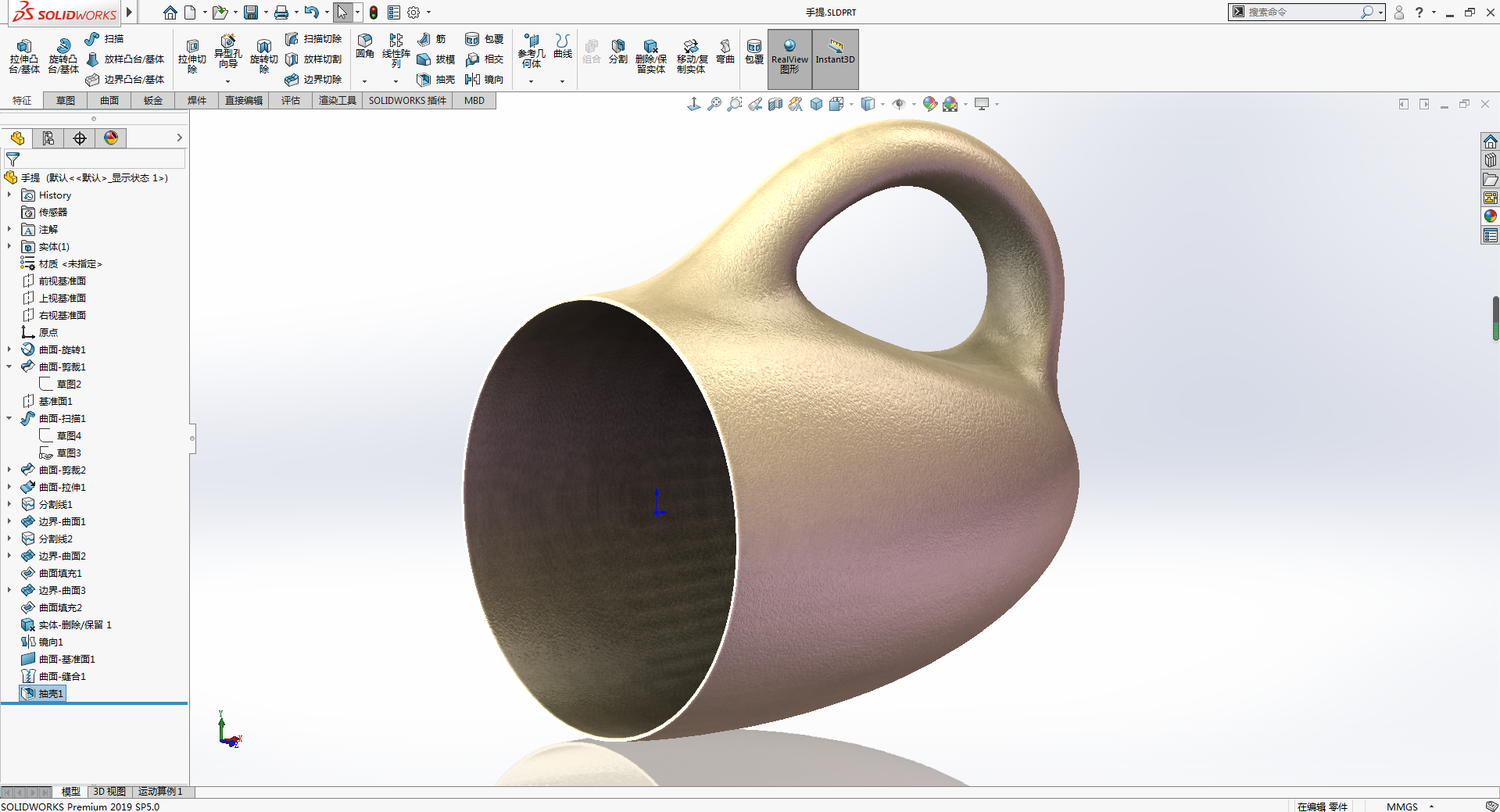The width and height of the screenshot is (1500, 812).
Task: Select the 扫描 sweep tool
Action: coord(104,39)
